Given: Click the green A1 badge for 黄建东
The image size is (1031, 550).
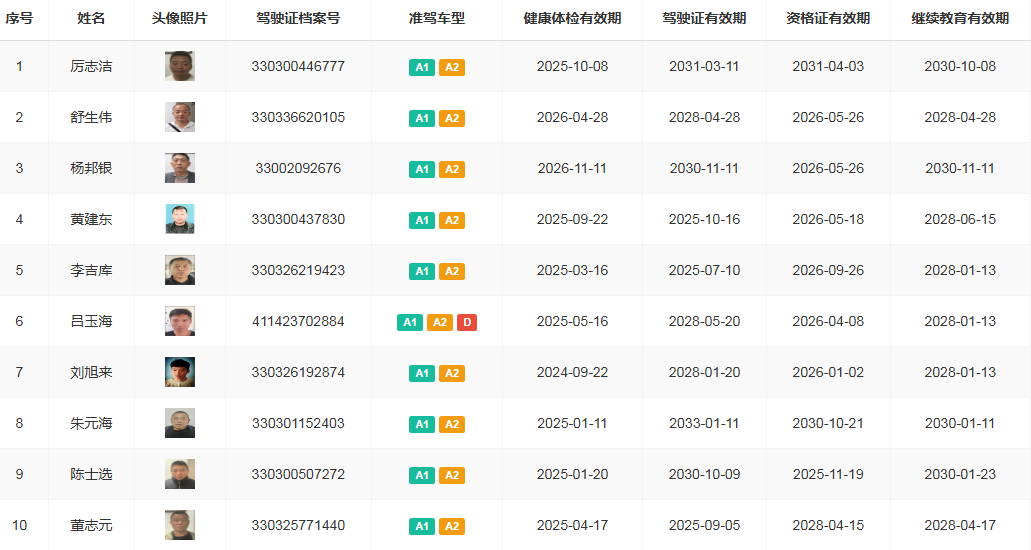Looking at the screenshot, I should (422, 220).
